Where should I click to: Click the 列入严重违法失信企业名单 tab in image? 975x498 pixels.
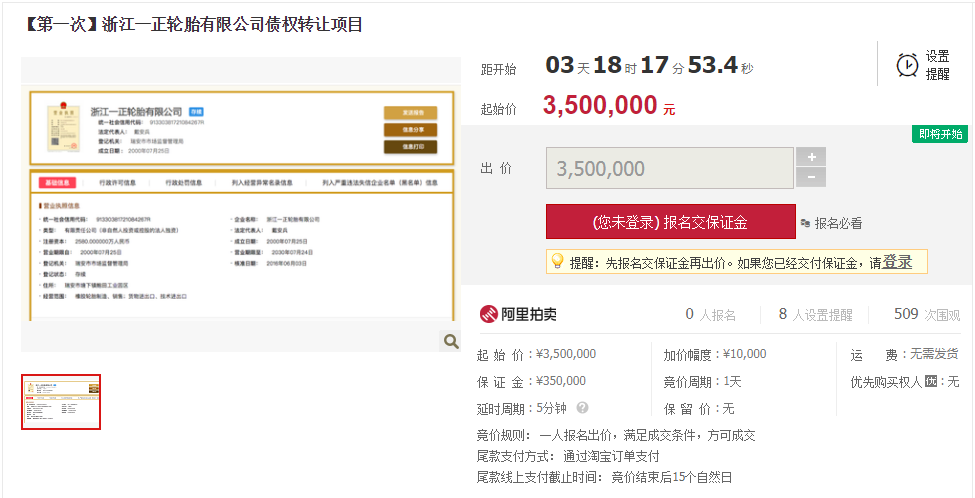click(380, 183)
